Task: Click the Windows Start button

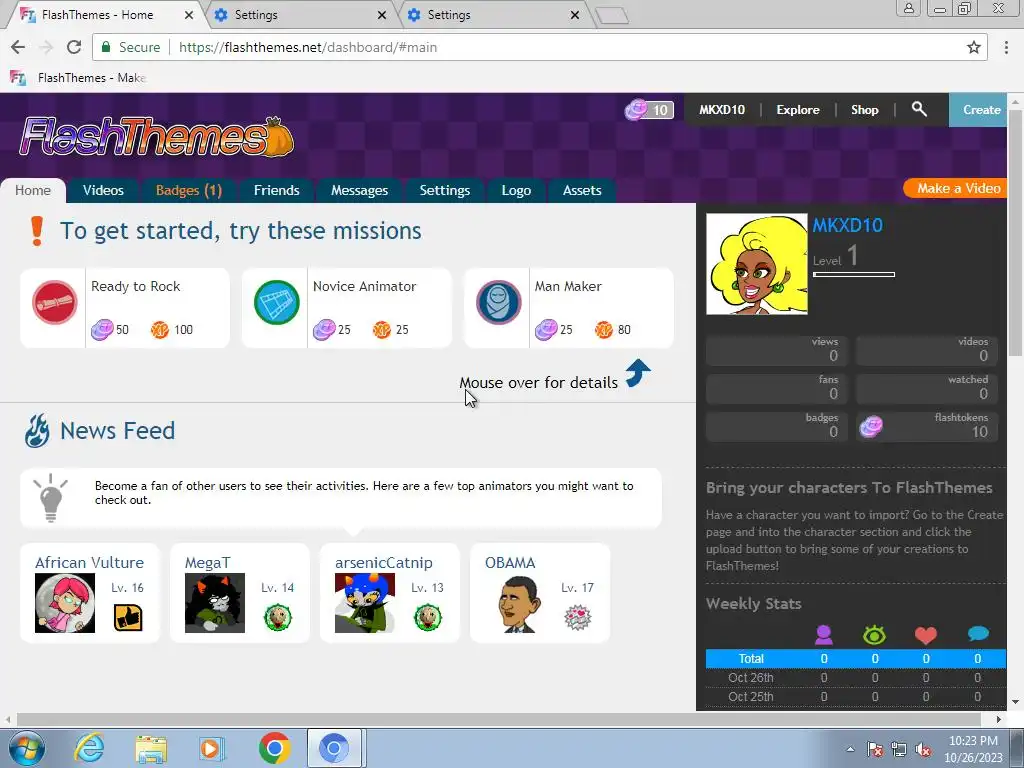Action: (x=26, y=748)
